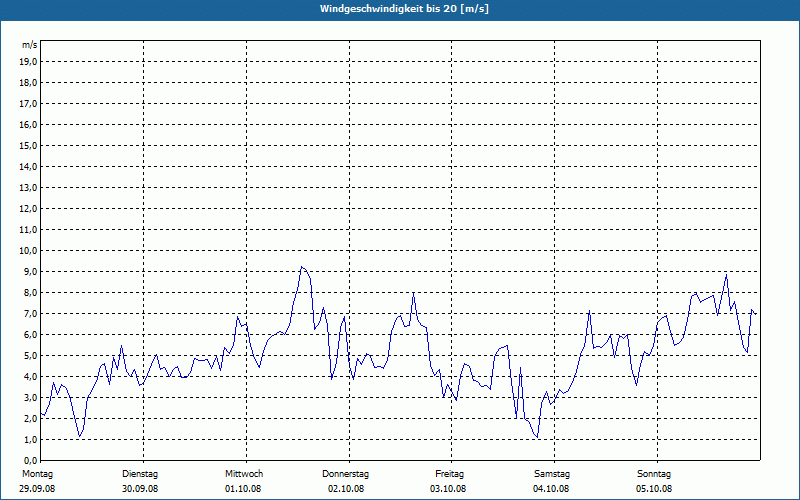800x500 pixels.
Task: Click the 0,0 axis value
Action: [x=30, y=460]
